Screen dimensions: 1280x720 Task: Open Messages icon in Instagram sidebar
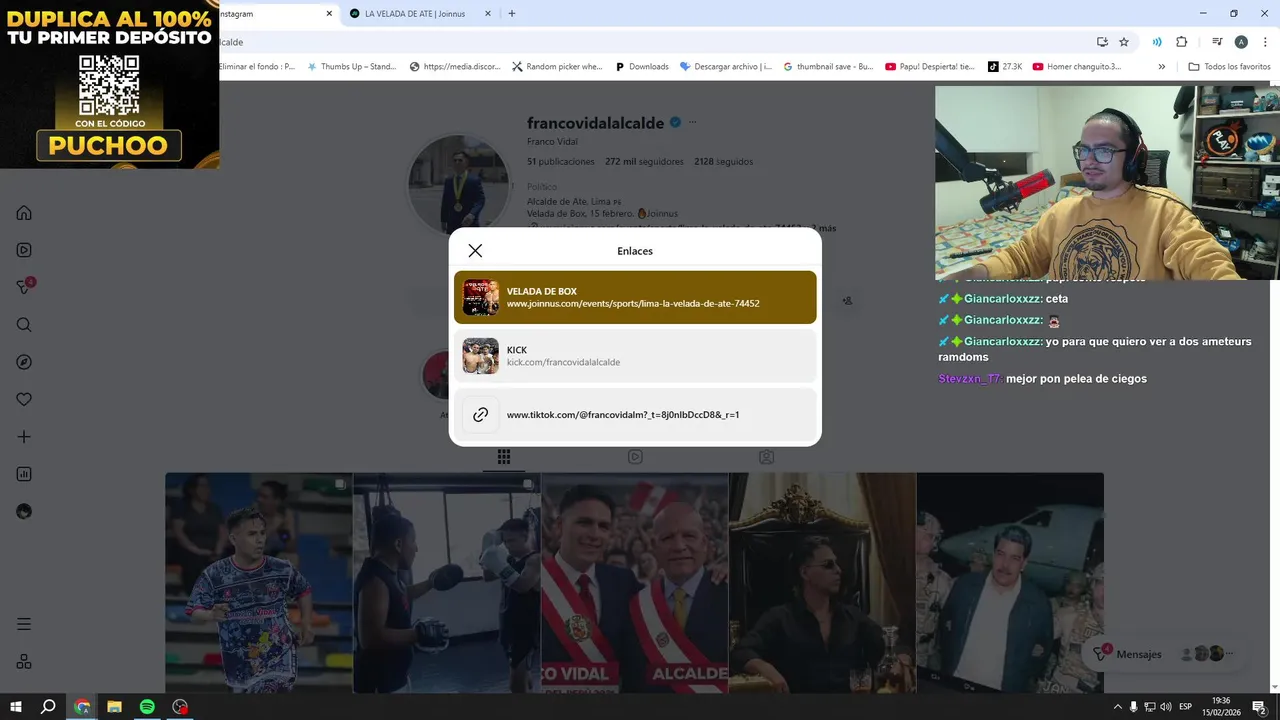[24, 287]
